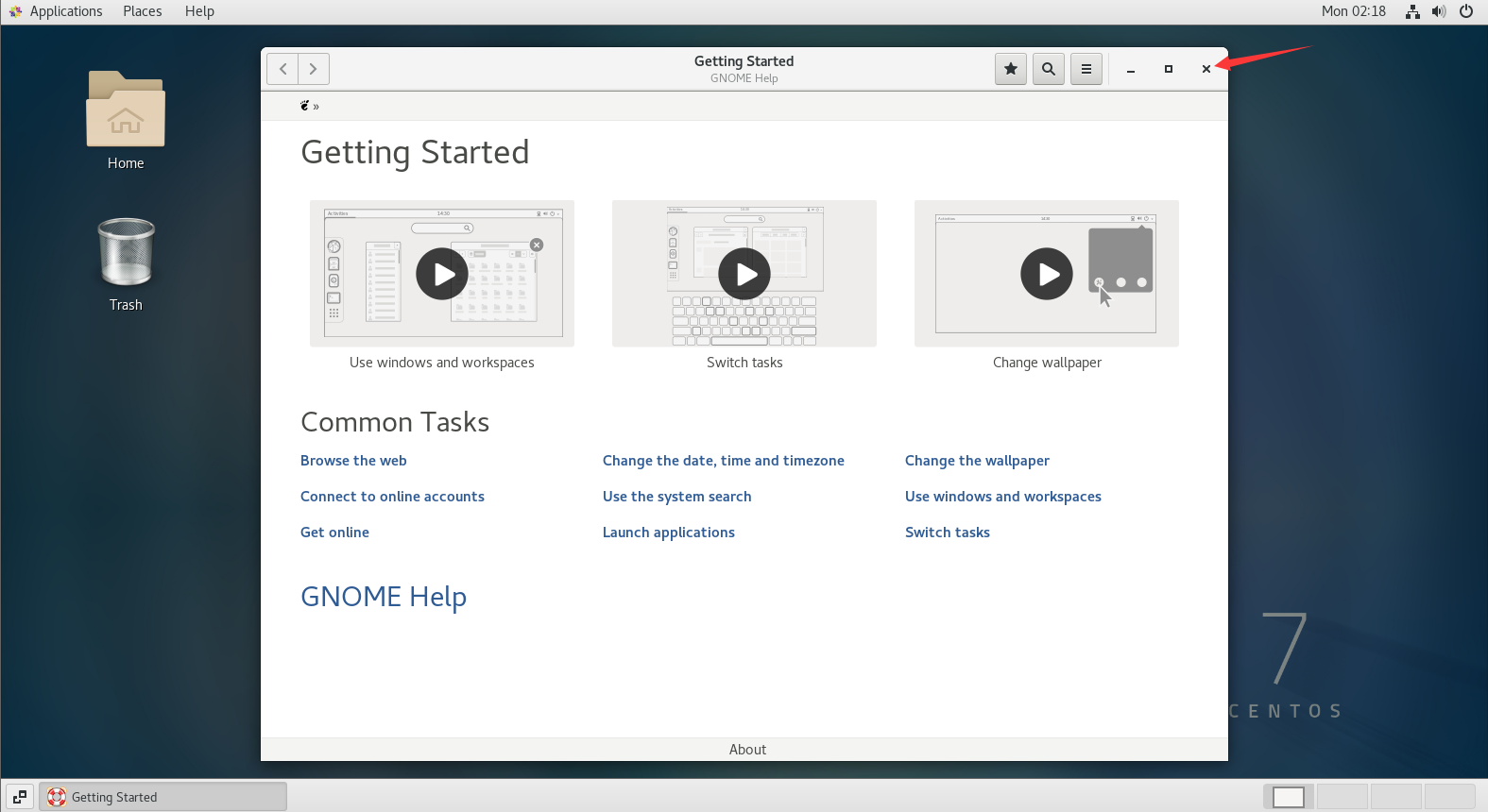Bookmark this page with the star icon

click(x=1011, y=69)
